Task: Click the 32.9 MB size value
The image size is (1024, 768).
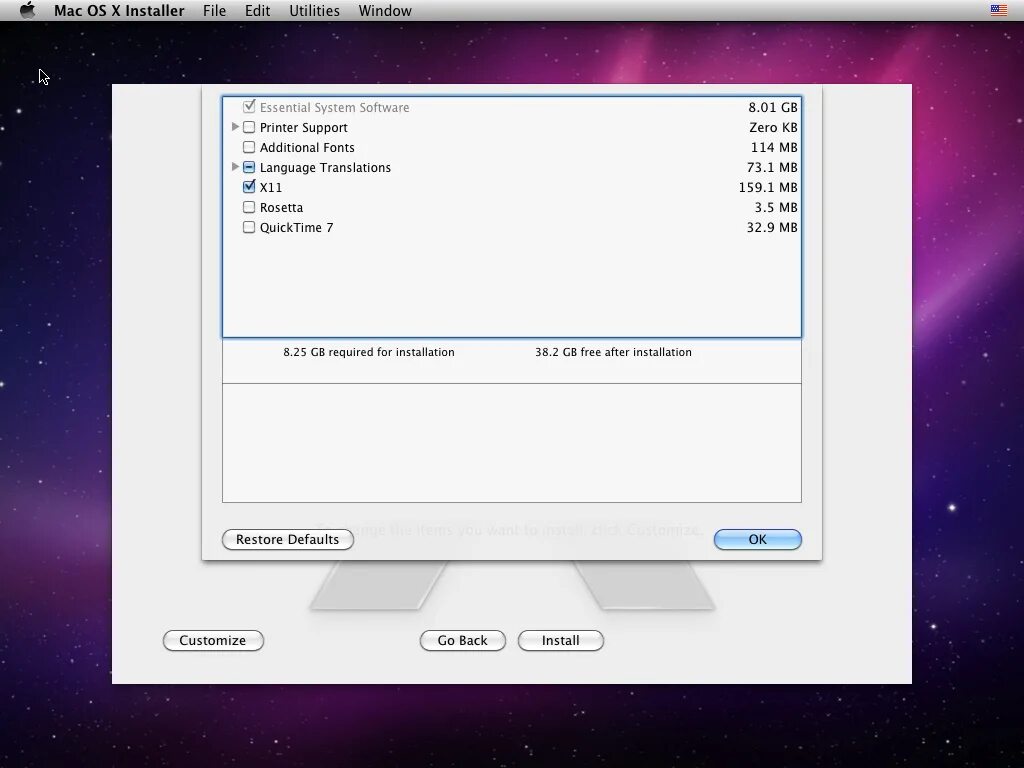Action: point(772,228)
